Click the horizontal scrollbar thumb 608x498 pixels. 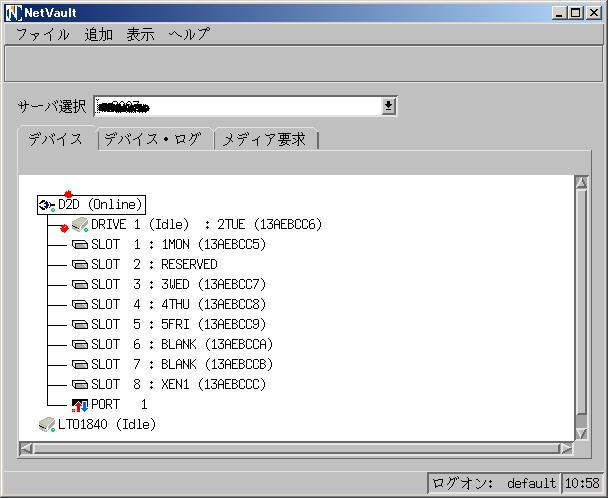pyautogui.click(x=296, y=449)
